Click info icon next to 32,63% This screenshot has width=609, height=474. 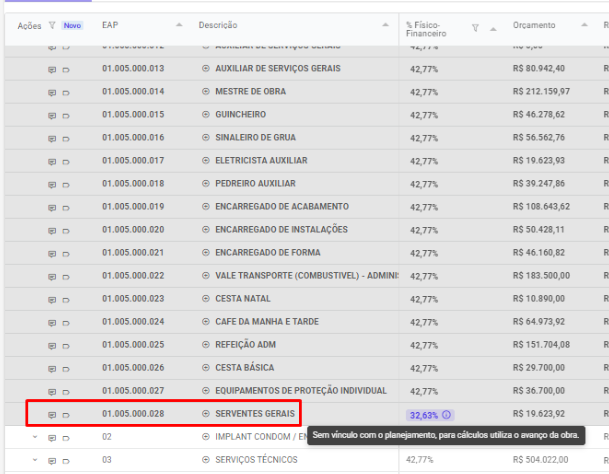point(447,415)
